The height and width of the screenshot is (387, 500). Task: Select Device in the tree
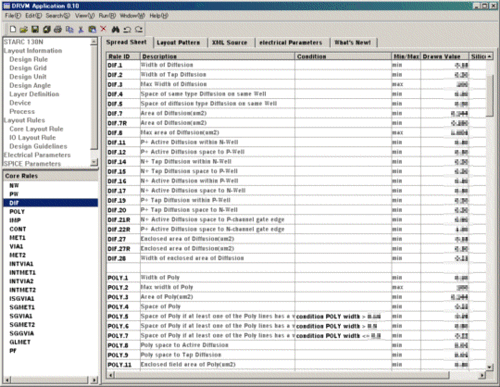click(20, 103)
